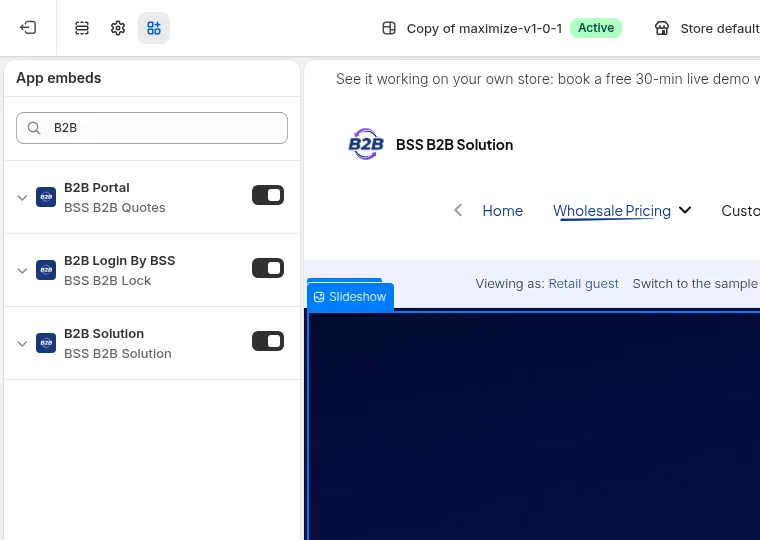Click the left arrow in store navigation
This screenshot has width=760, height=540.
[458, 210]
